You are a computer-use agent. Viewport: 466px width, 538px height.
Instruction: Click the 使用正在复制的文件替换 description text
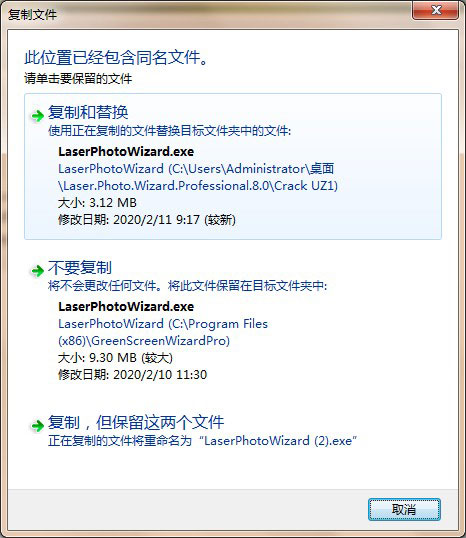coord(170,131)
